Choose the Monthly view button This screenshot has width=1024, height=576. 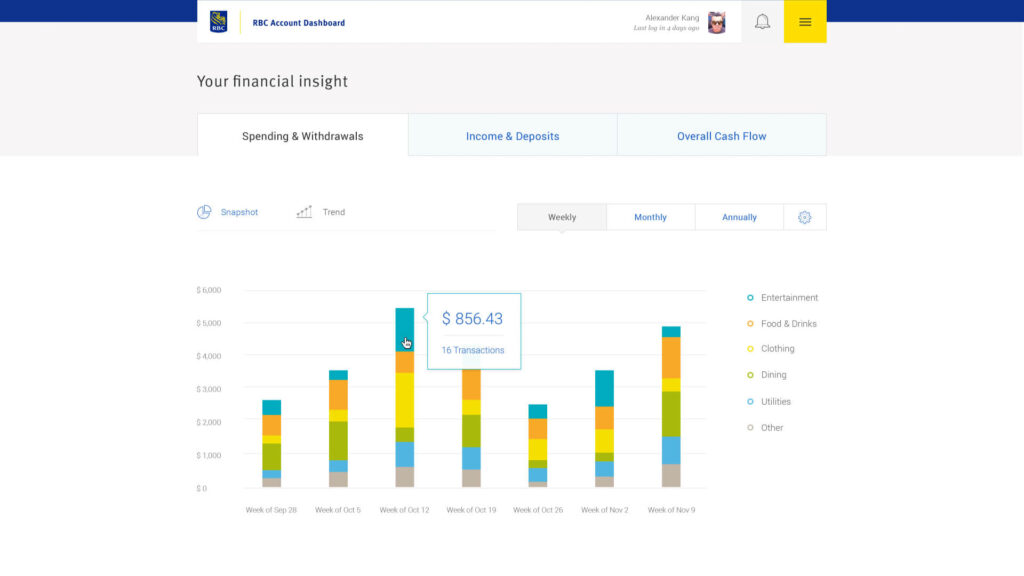pos(650,217)
